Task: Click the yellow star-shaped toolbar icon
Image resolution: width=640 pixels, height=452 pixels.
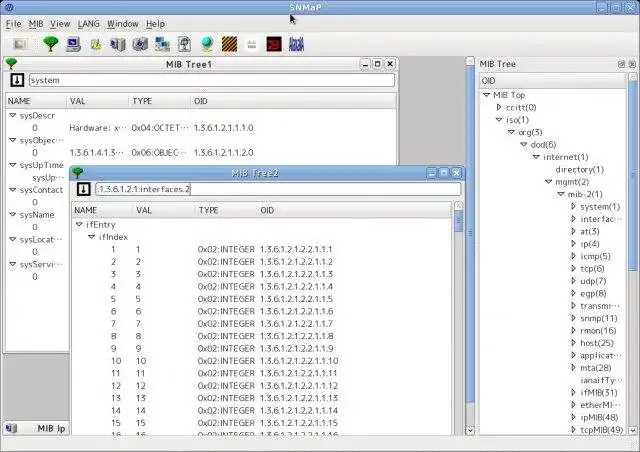Action: (x=96, y=45)
